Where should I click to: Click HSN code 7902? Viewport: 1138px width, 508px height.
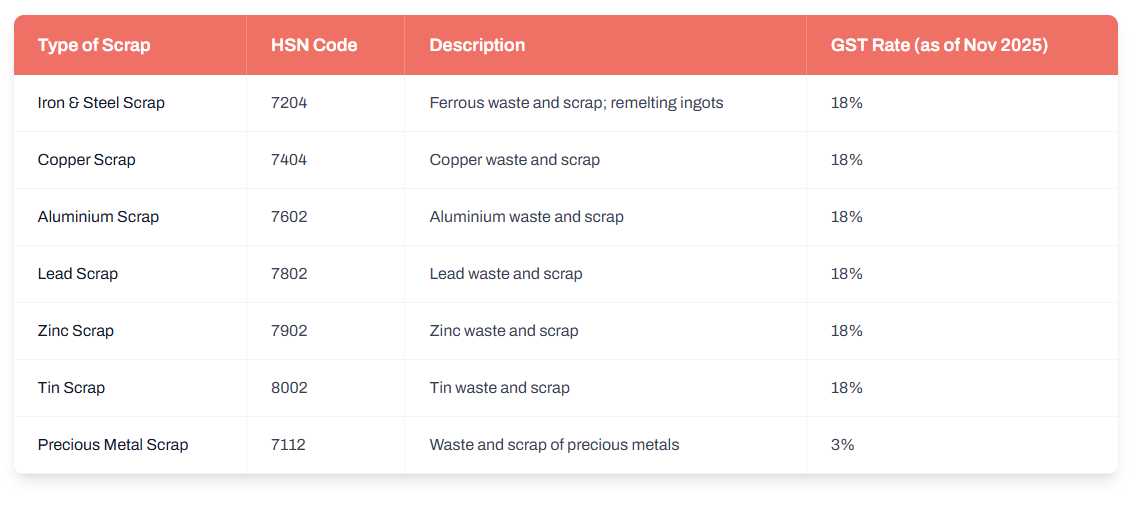click(x=289, y=331)
